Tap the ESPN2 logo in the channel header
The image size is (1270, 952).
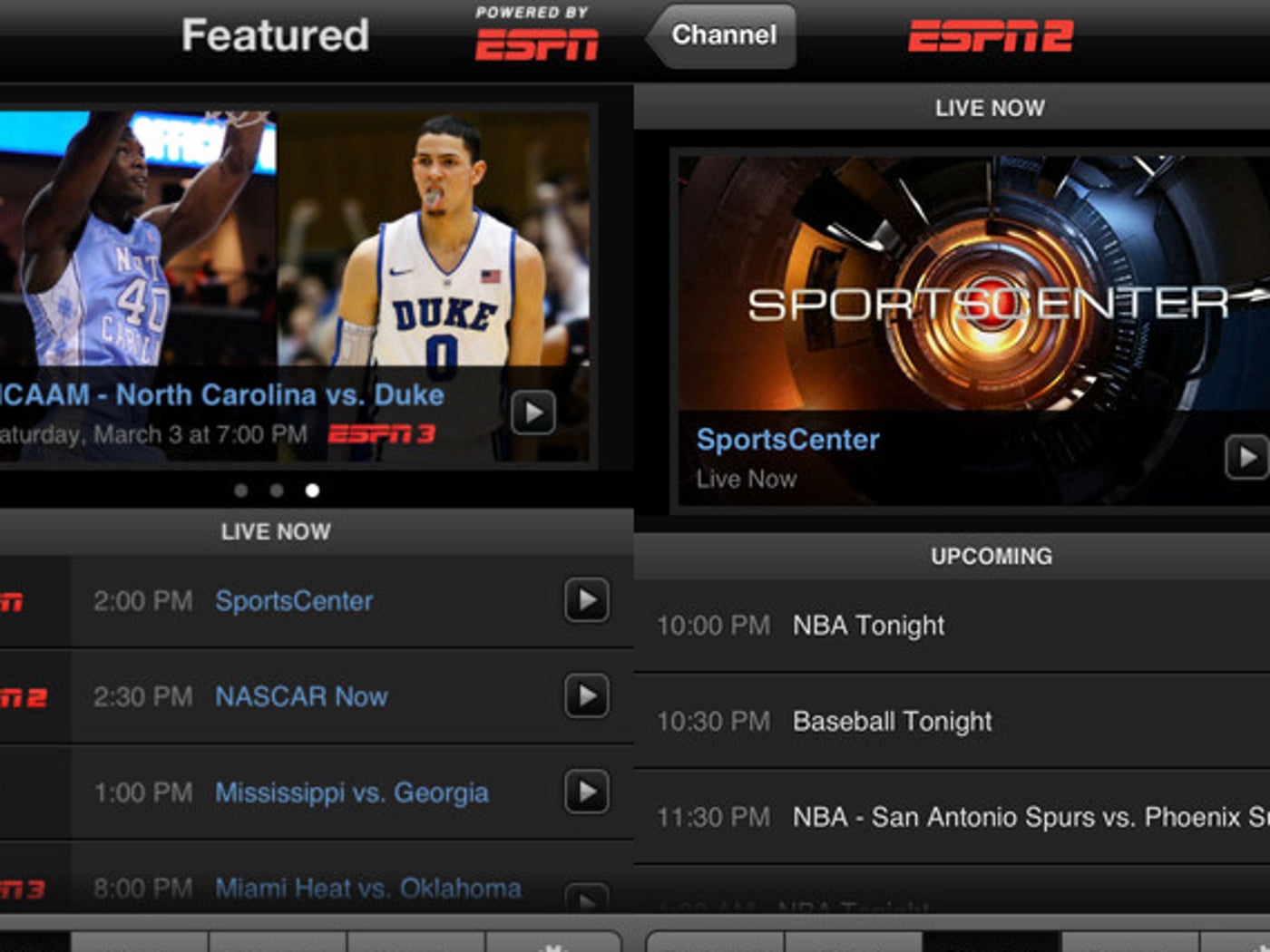pyautogui.click(x=991, y=36)
